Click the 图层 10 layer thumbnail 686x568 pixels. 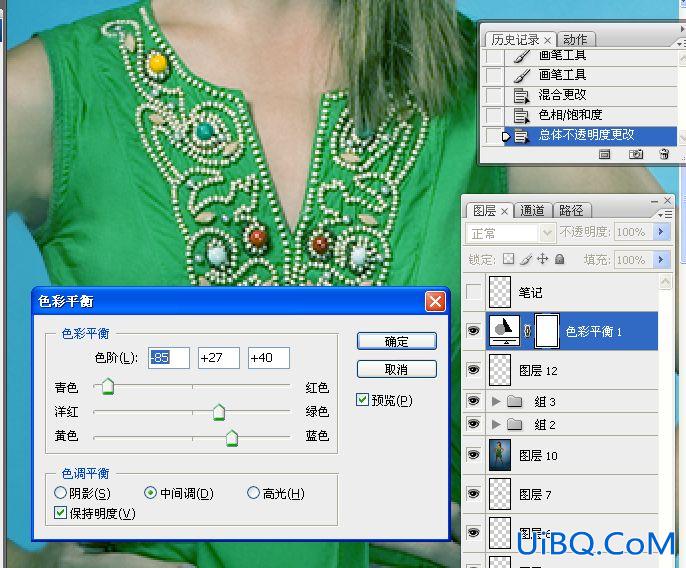500,455
